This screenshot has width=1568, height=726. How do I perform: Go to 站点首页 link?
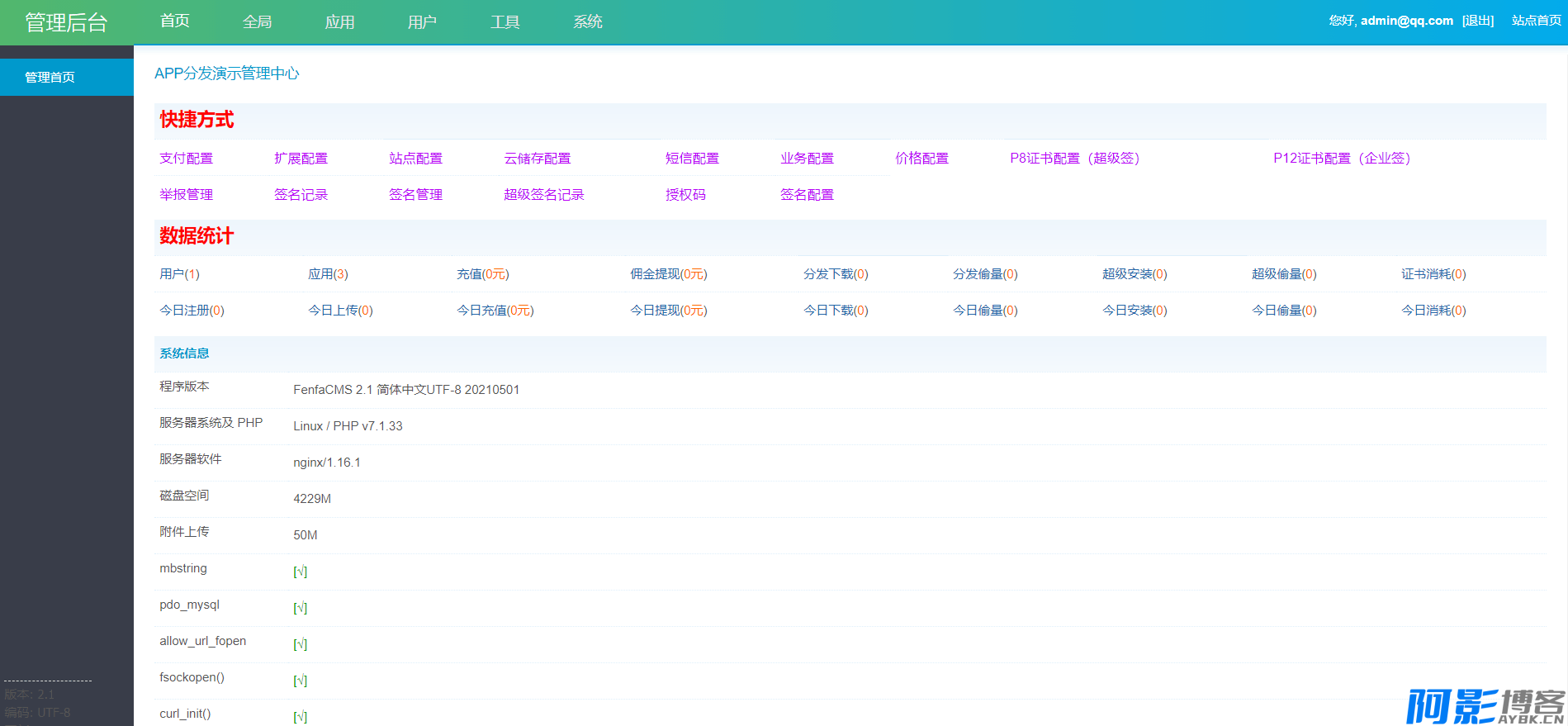coord(1537,21)
